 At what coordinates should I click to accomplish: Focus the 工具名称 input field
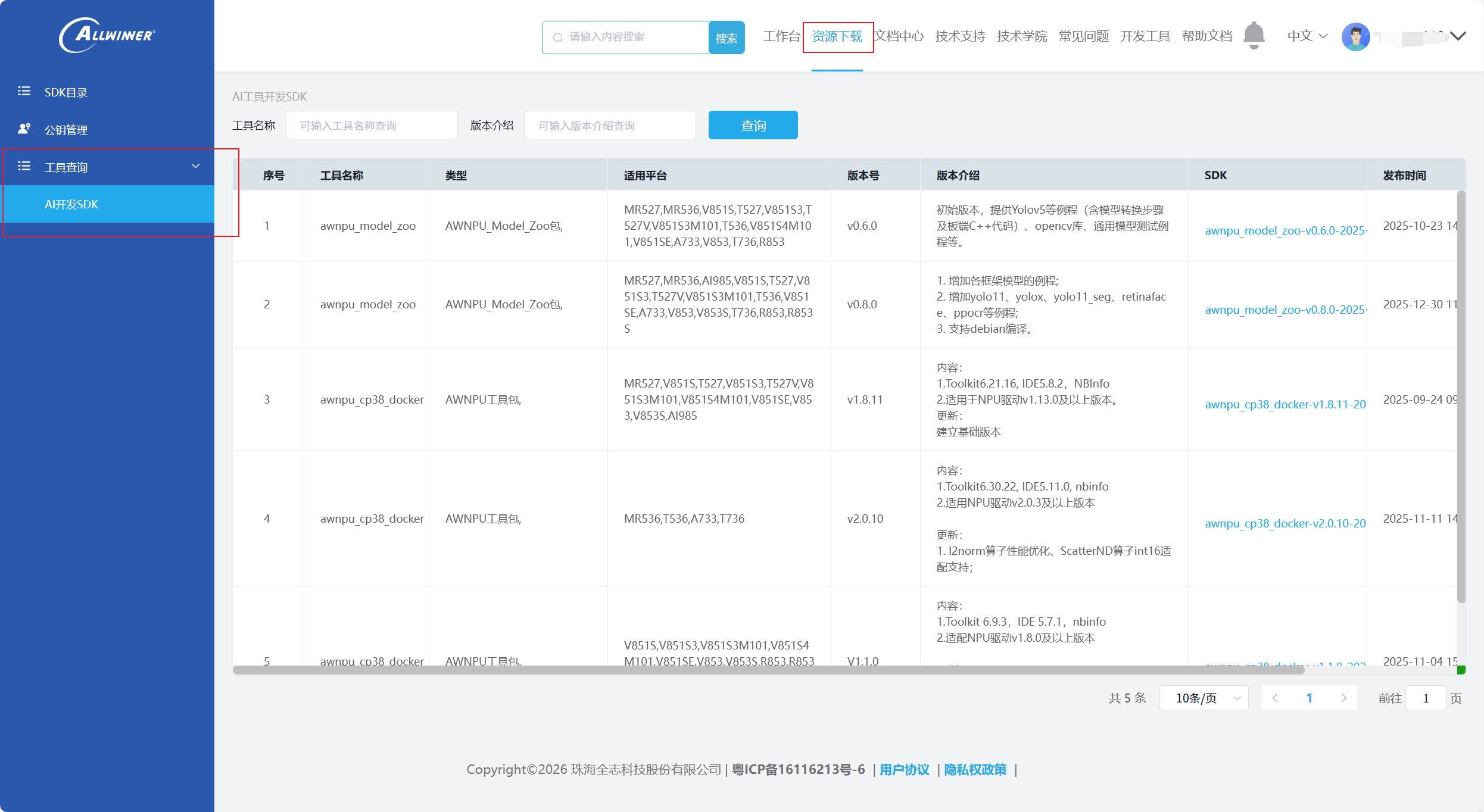[372, 126]
